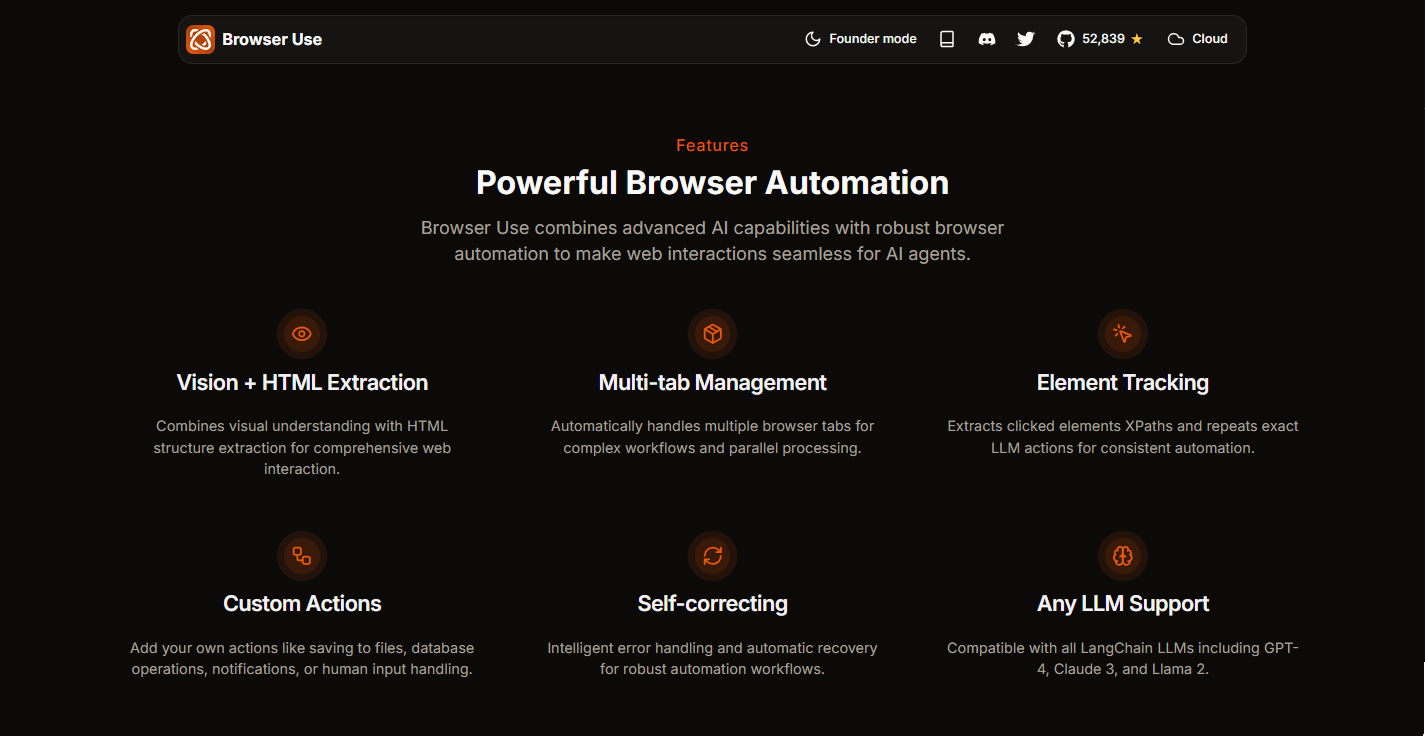Click the GitHub octocat icon
The image size is (1425, 736).
point(1066,39)
